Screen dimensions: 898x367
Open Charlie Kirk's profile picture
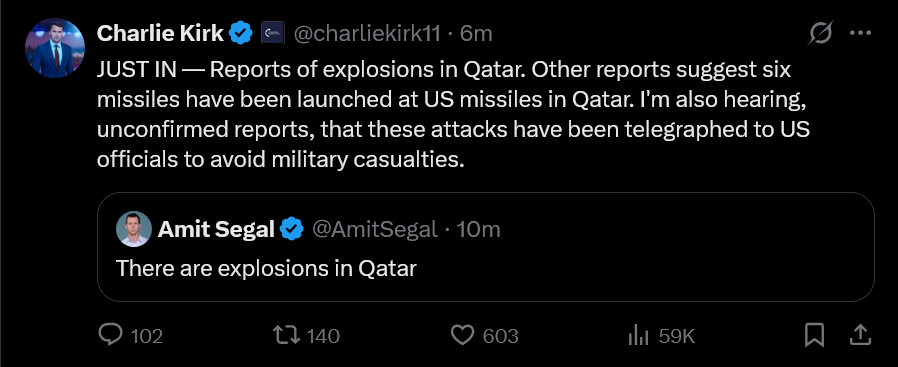click(55, 48)
